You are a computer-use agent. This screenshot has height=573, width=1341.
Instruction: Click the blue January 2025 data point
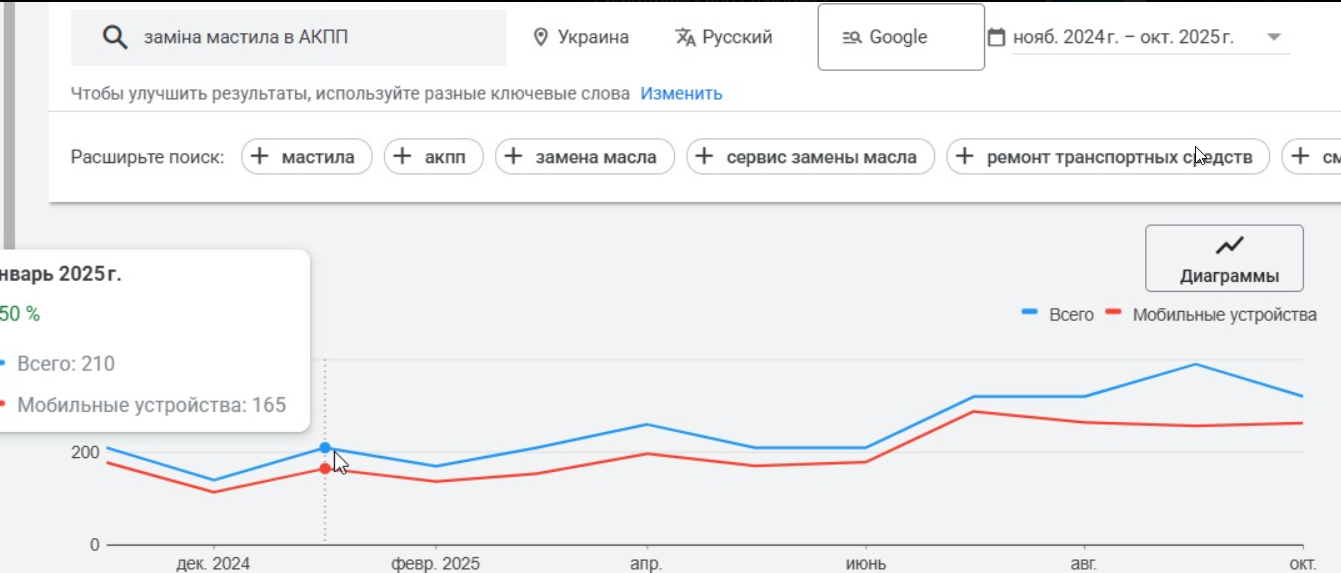click(x=325, y=448)
